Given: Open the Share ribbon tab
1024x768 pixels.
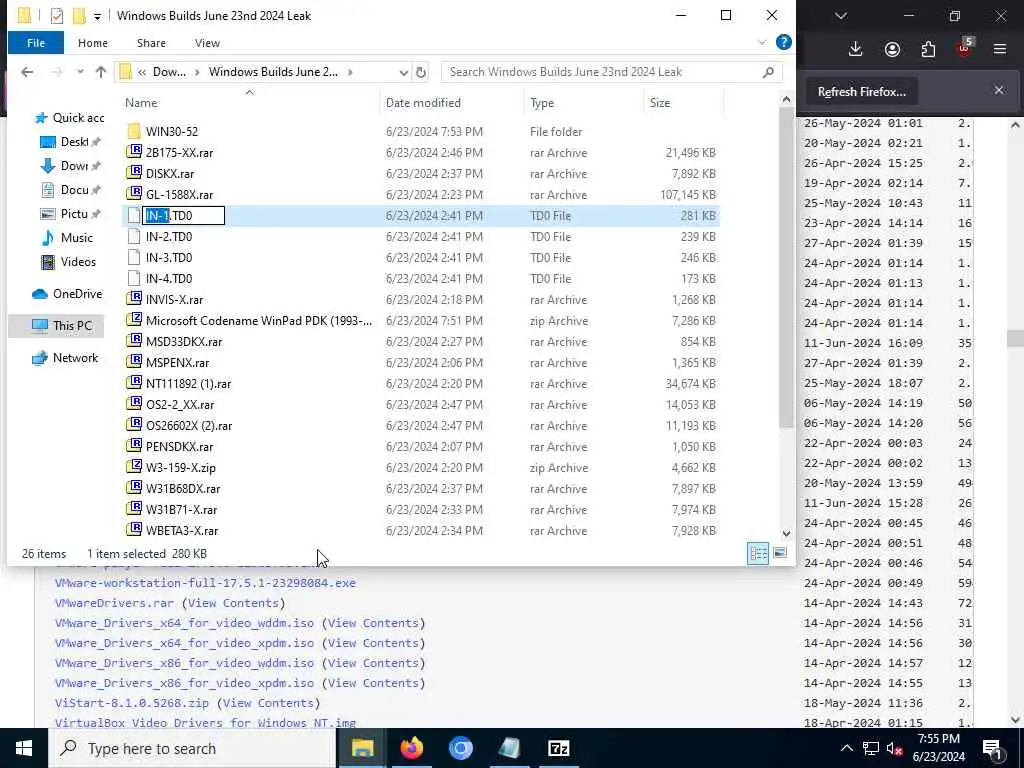Looking at the screenshot, I should pos(151,43).
